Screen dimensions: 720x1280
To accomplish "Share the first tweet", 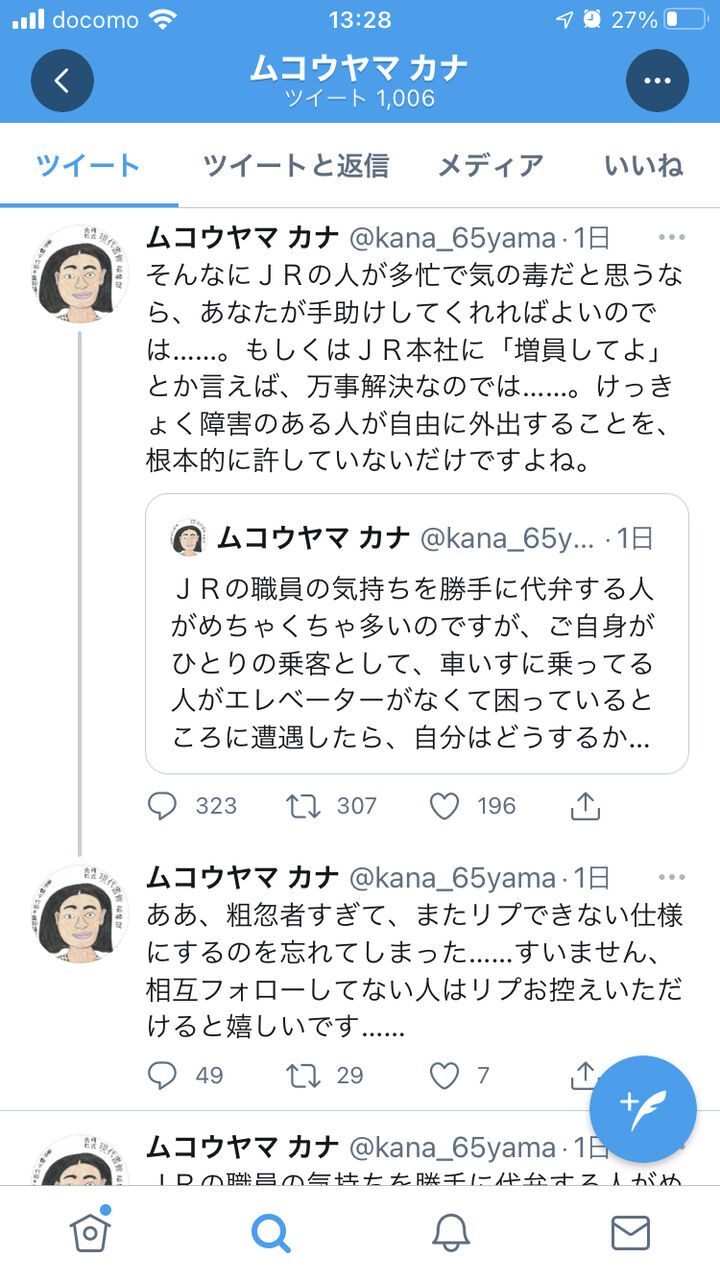I will [585, 806].
